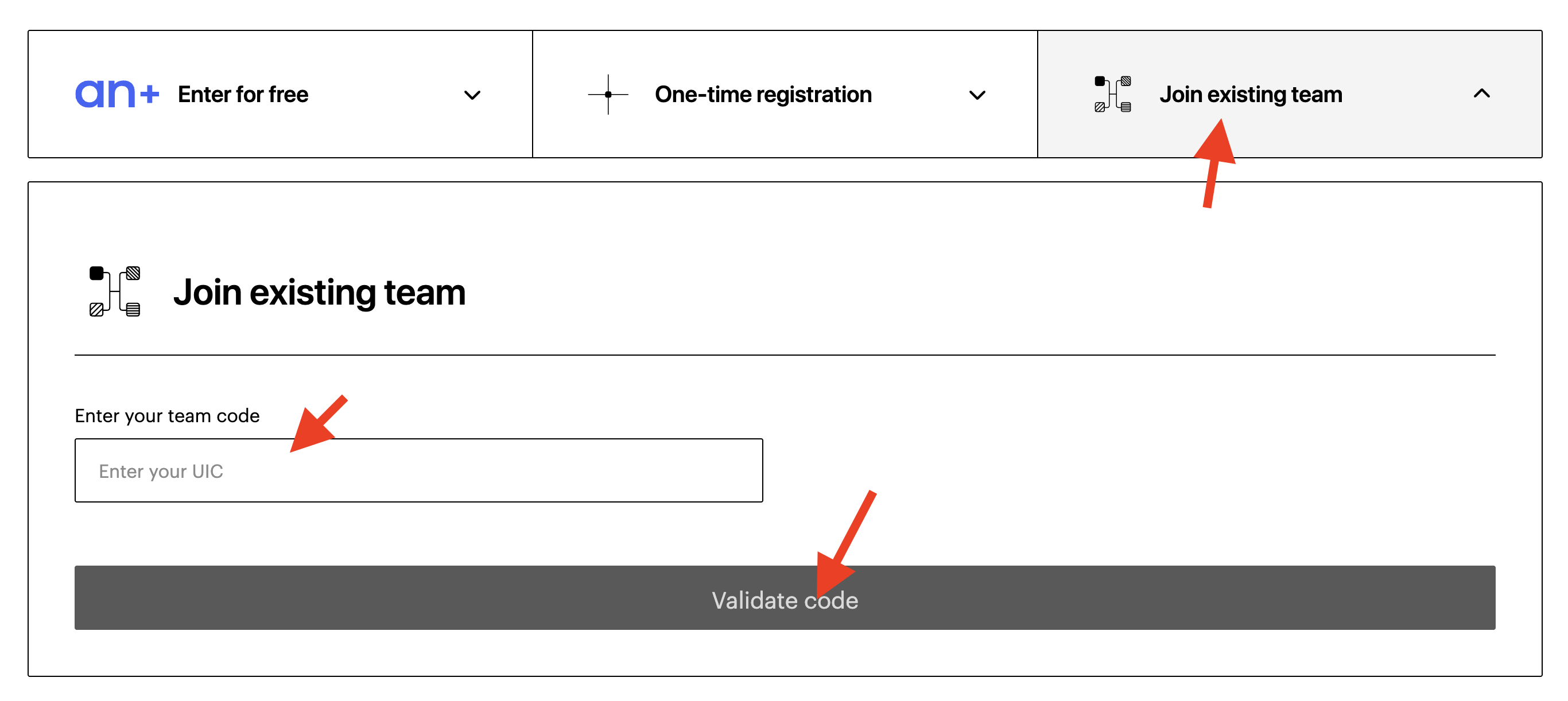Expand the One-time registration chevron
The width and height of the screenshot is (1568, 701).
(976, 95)
